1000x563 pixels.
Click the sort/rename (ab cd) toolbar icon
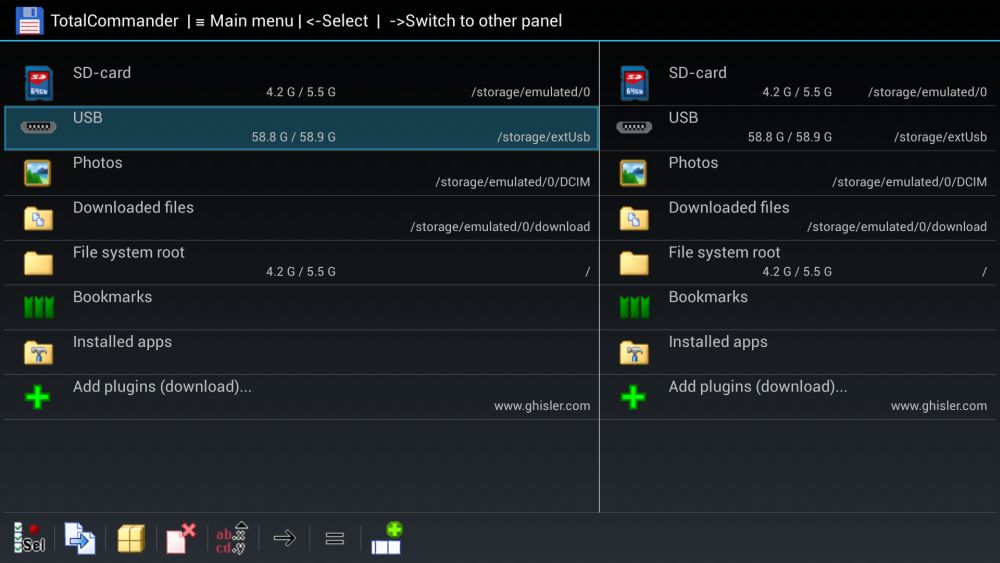(x=232, y=538)
